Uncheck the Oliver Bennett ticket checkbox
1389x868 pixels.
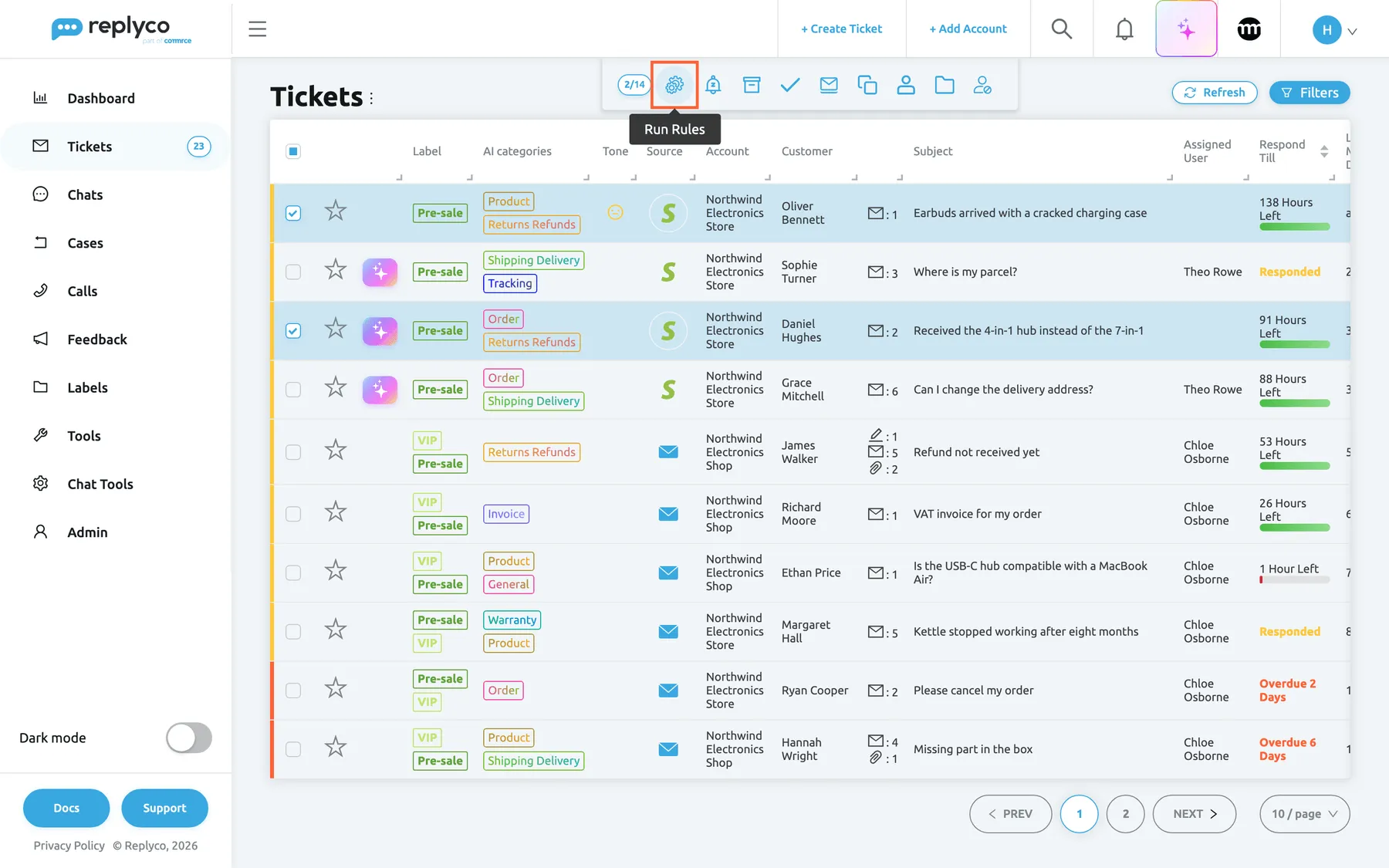click(x=293, y=213)
